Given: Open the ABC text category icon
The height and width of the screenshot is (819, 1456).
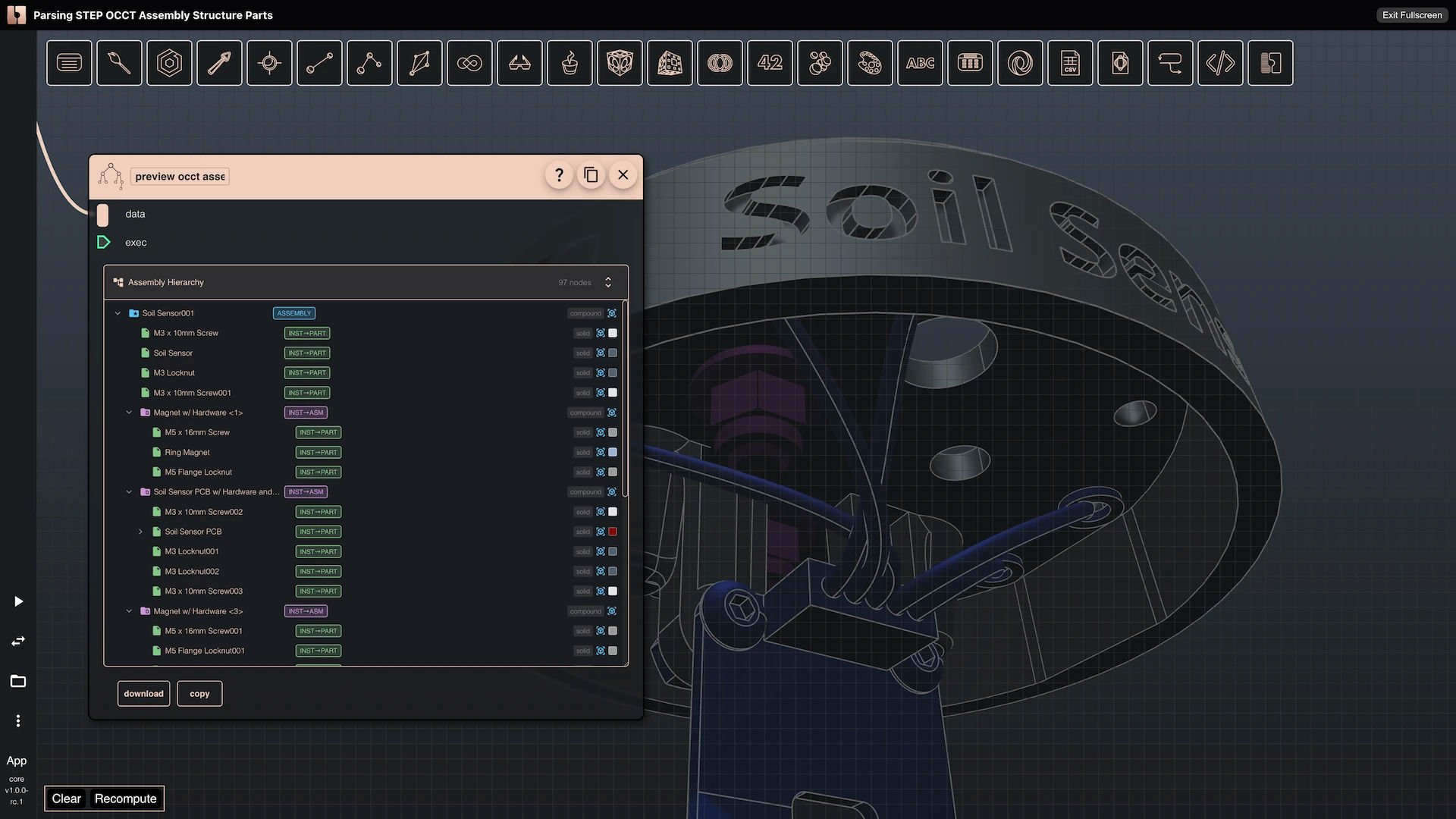Looking at the screenshot, I should click(x=920, y=63).
